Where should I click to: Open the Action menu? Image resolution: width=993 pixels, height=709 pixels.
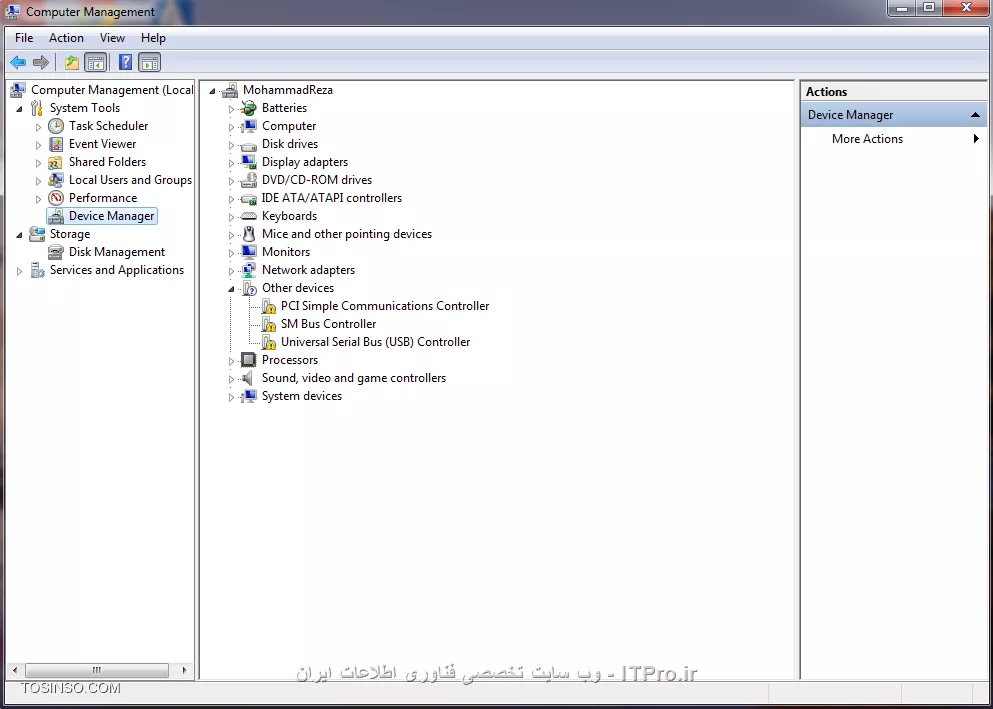[66, 38]
